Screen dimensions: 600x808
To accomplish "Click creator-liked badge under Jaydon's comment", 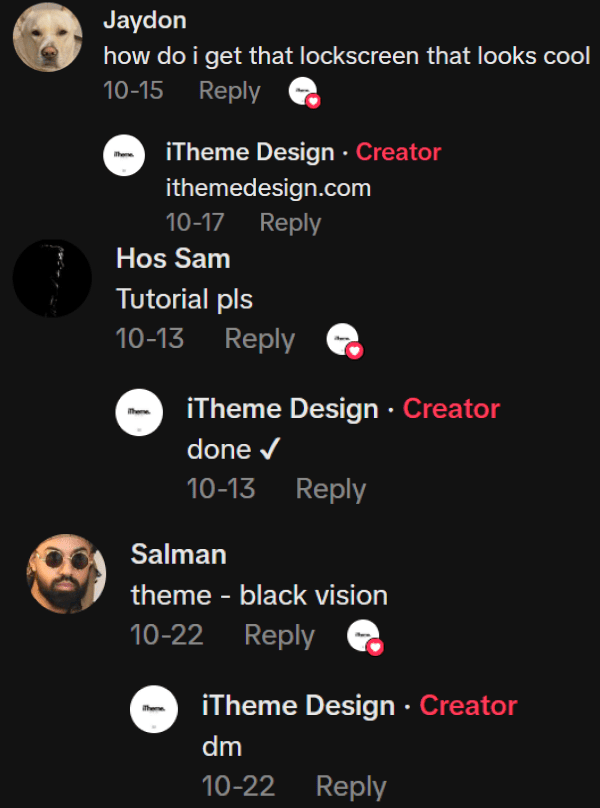I will pyautogui.click(x=304, y=92).
